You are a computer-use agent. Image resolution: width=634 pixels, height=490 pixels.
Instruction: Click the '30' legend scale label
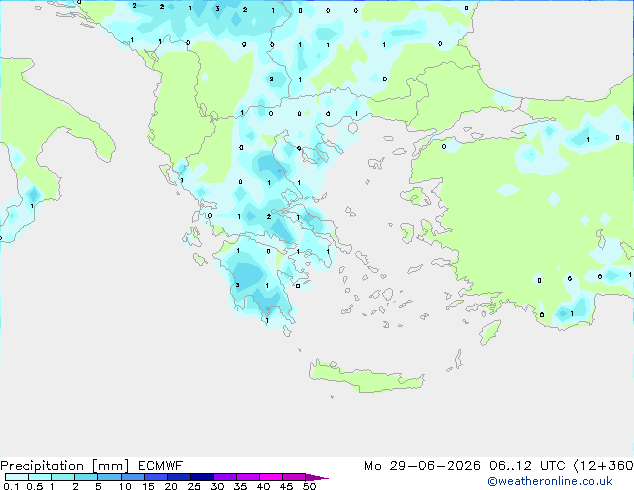point(217,486)
